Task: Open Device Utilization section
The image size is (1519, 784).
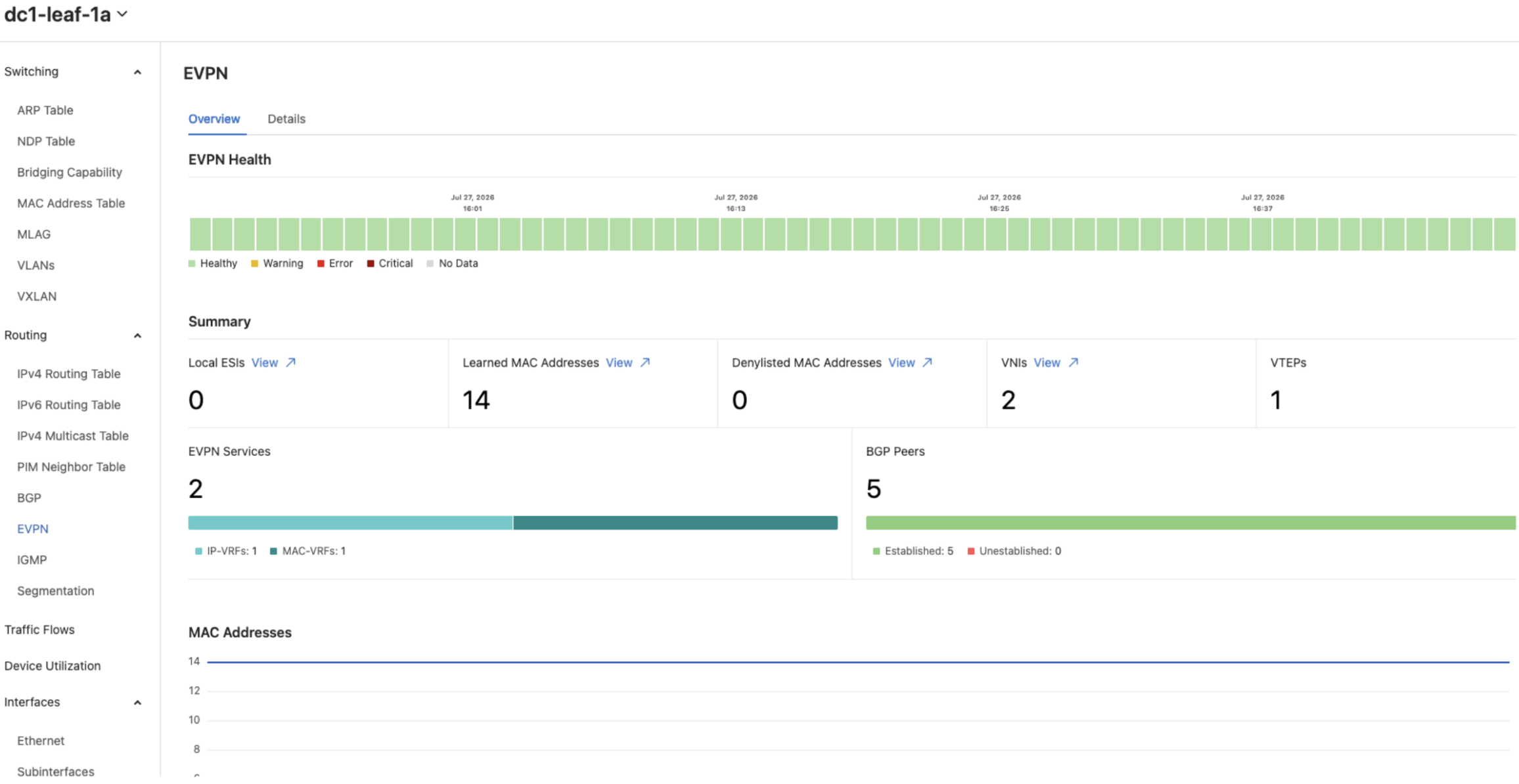Action: coord(53,666)
